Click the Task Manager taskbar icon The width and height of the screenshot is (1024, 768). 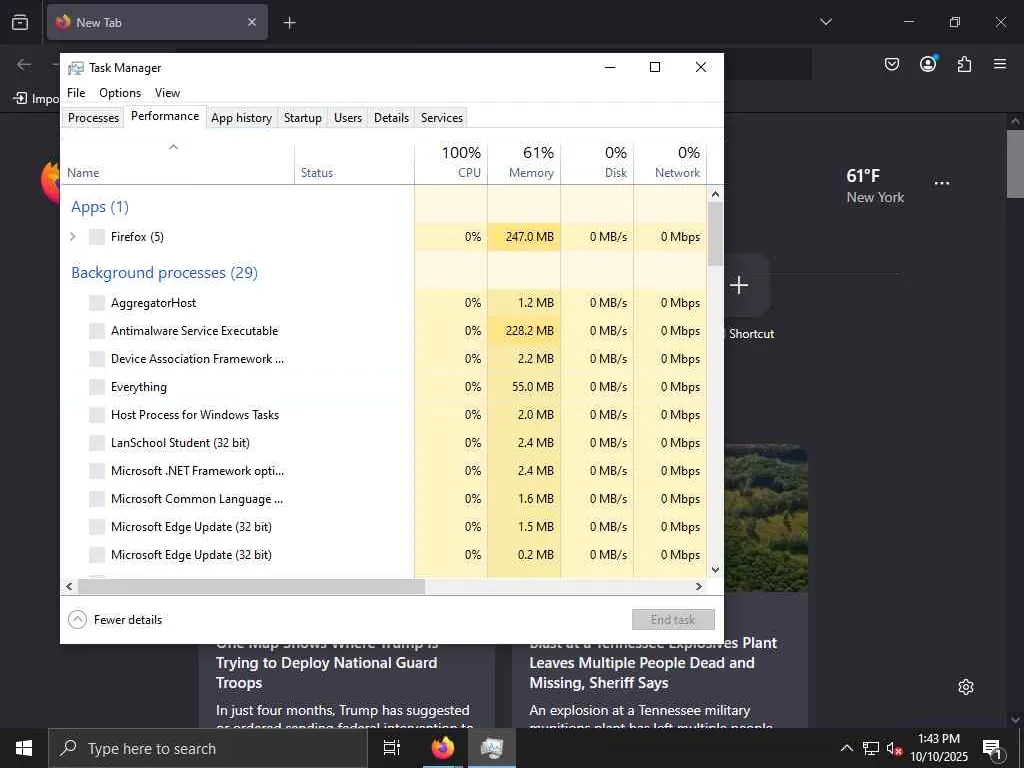tap(492, 748)
